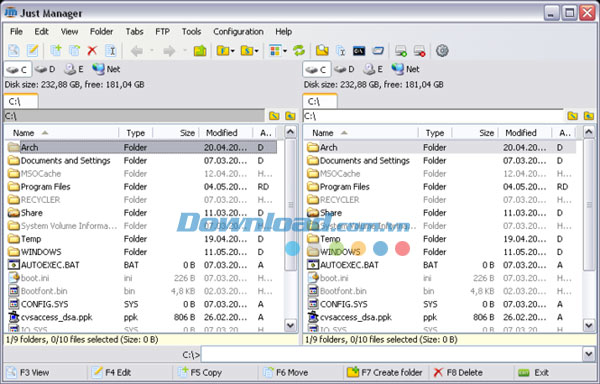The image size is (600, 384).
Task: Open the Tabs menu
Action: [134, 32]
